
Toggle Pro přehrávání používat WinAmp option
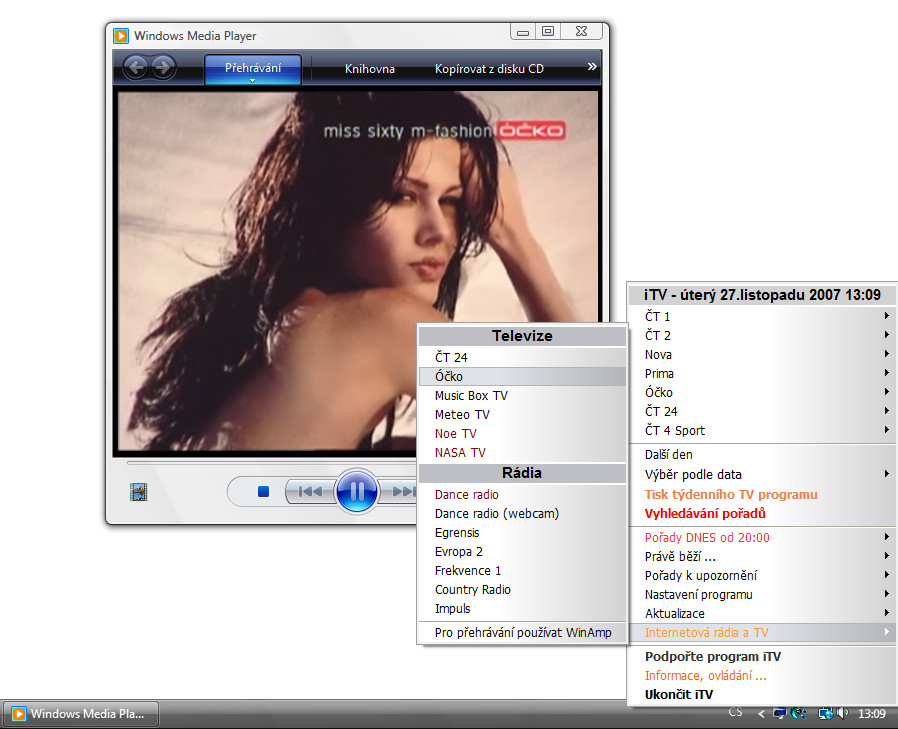(522, 632)
